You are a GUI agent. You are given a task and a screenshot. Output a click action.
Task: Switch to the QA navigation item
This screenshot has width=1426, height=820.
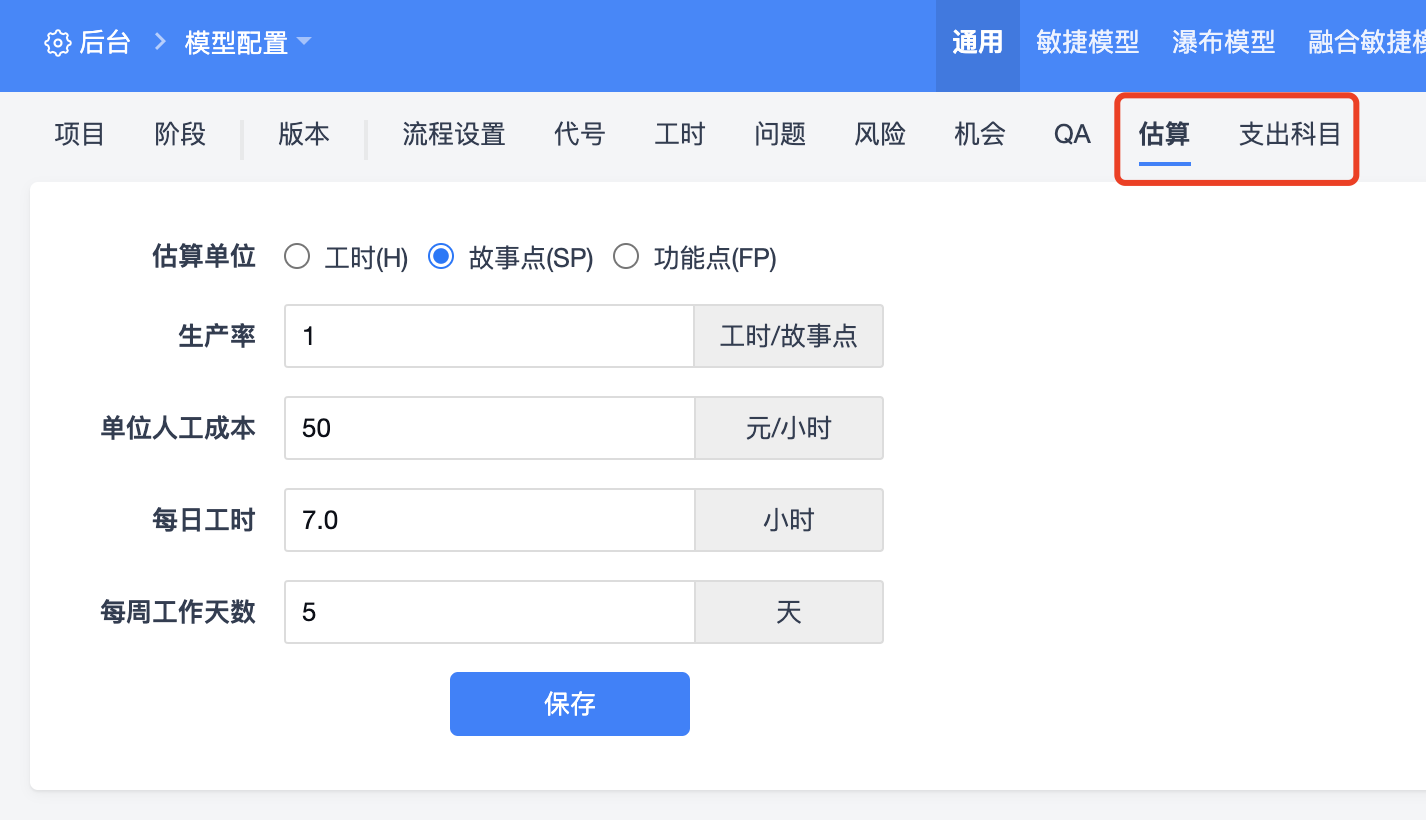1072,135
